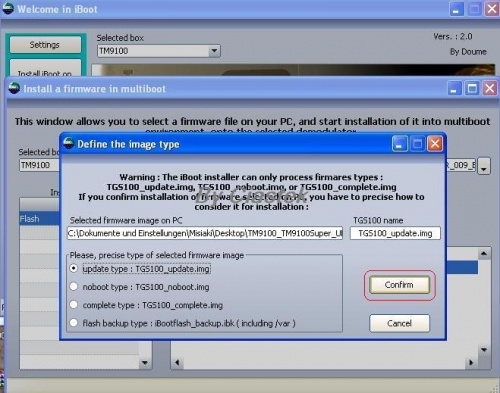The width and height of the screenshot is (500, 393).
Task: Click scroll down arrow of right list
Action: [x=484, y=350]
